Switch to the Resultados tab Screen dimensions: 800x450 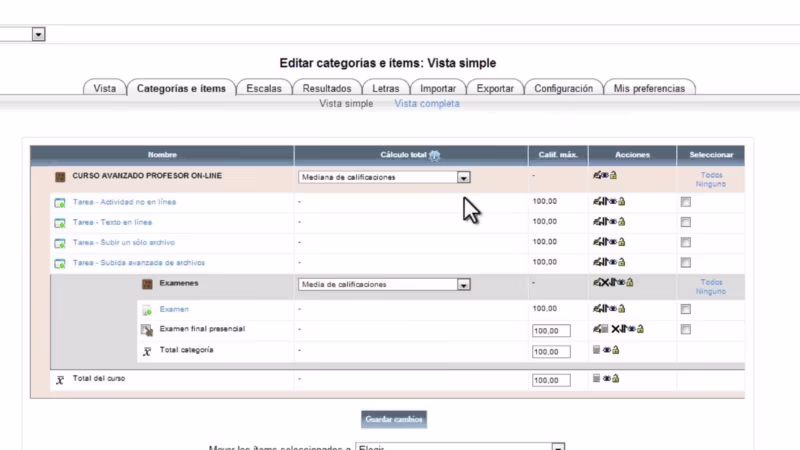[x=327, y=88]
